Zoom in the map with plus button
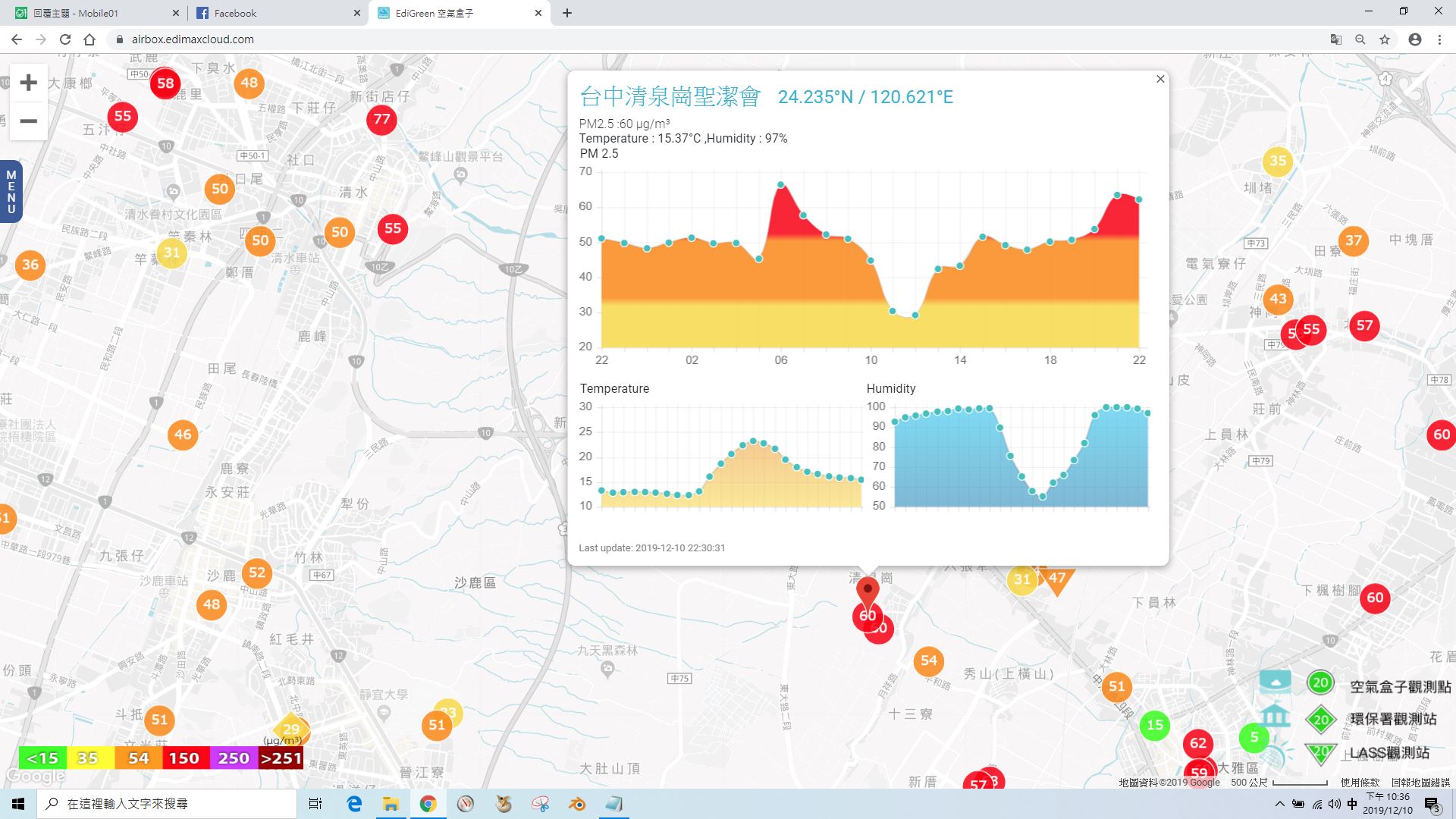 click(28, 83)
